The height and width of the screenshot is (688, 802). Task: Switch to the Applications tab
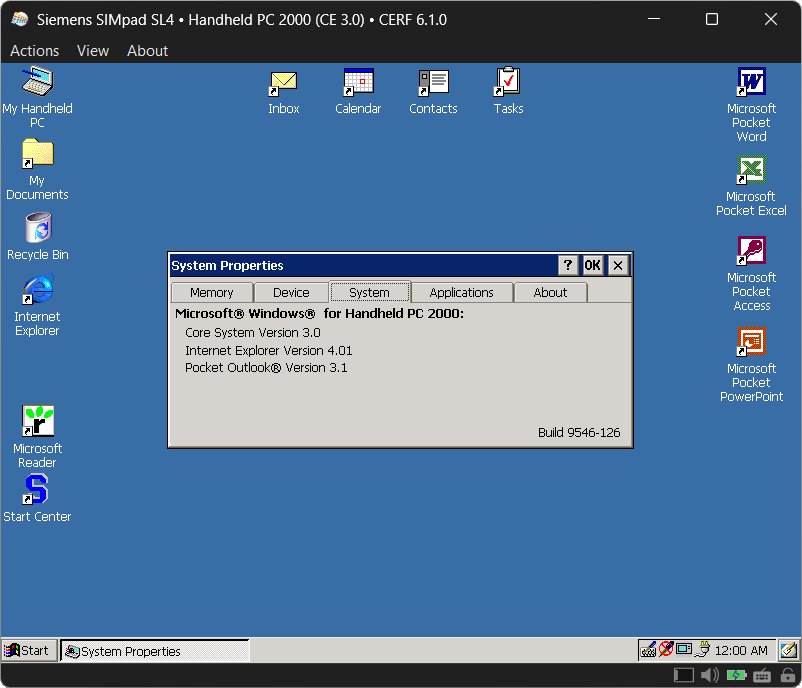tap(461, 293)
